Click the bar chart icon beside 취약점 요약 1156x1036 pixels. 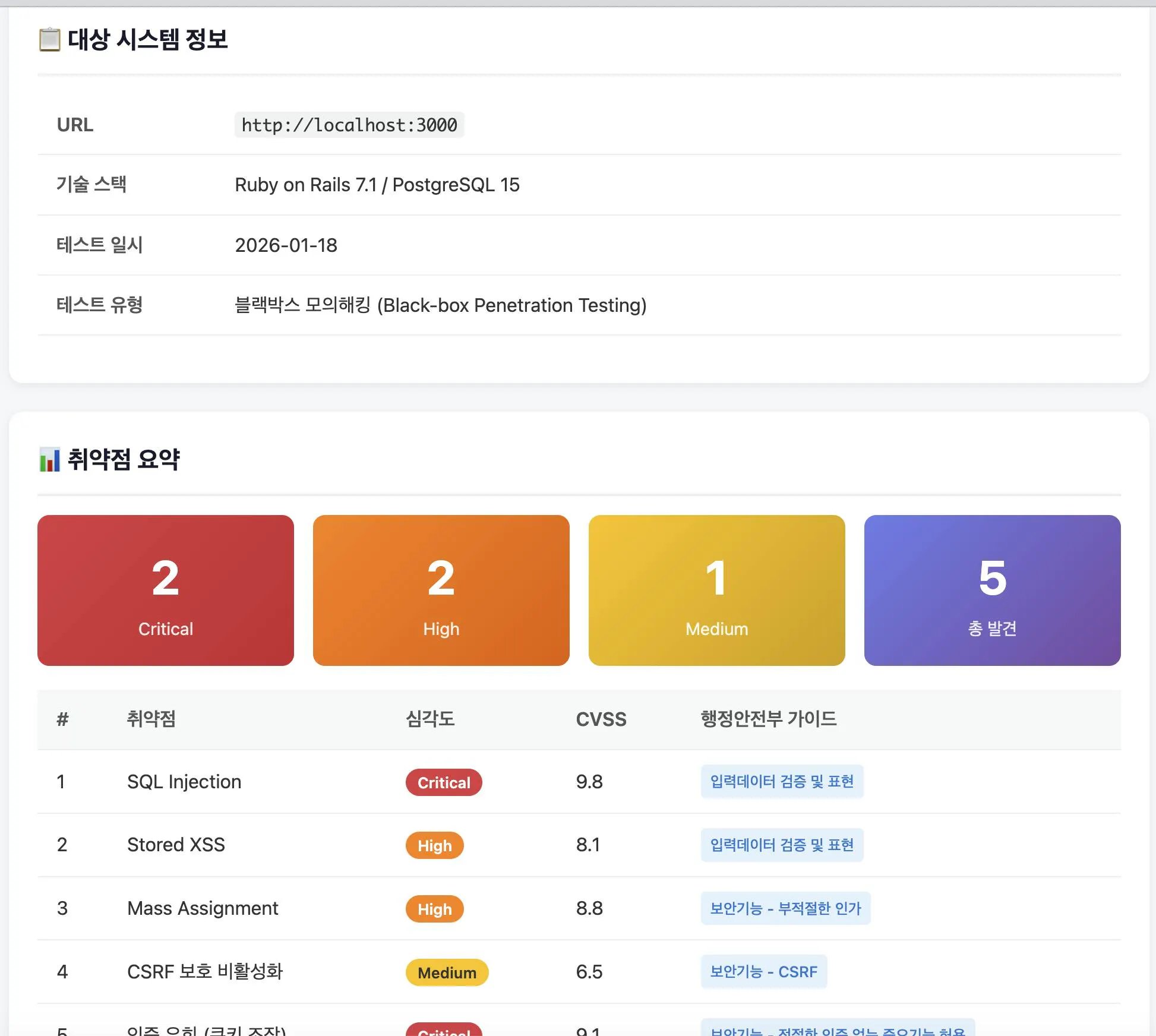[50, 459]
